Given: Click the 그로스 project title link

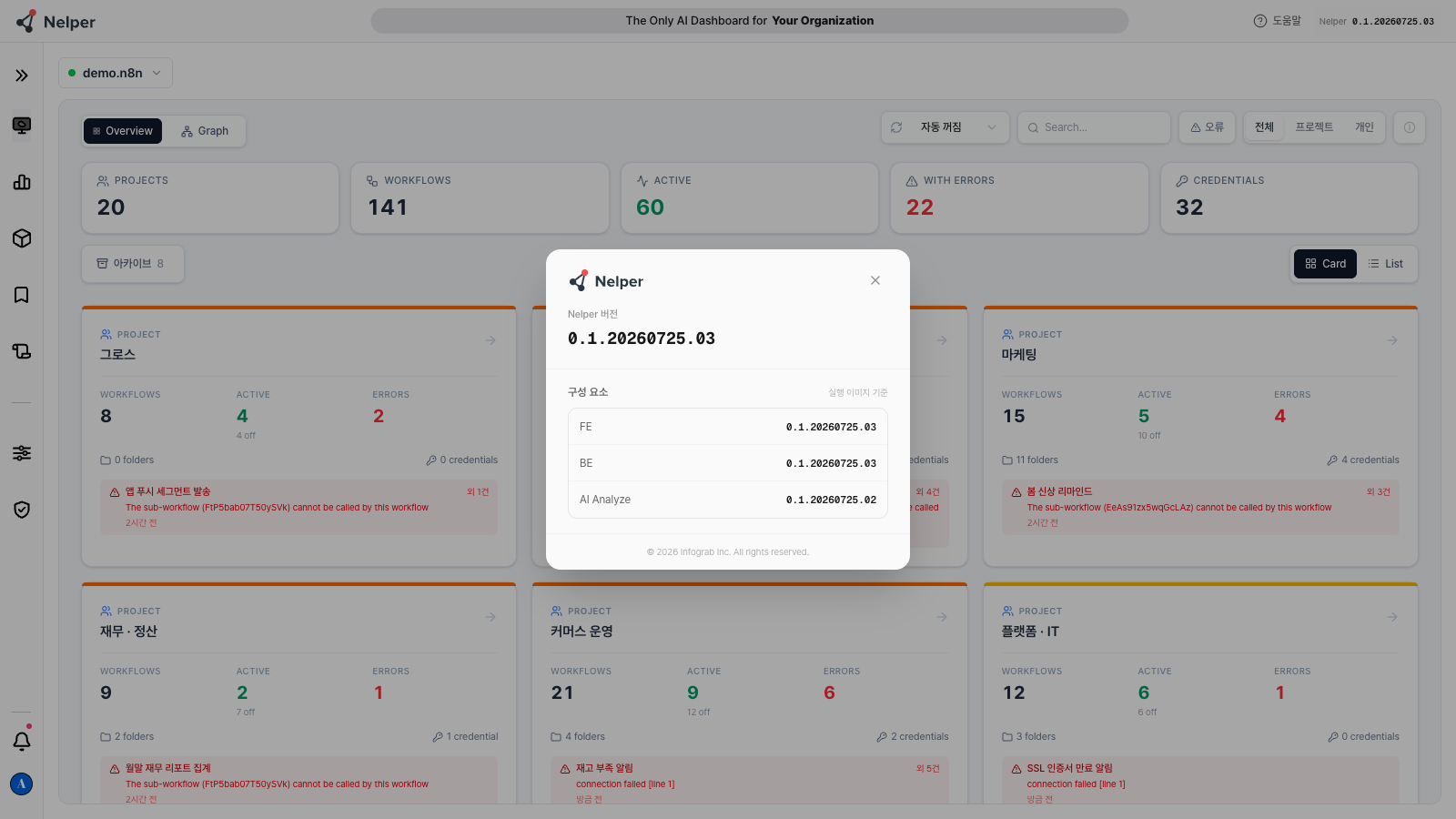Looking at the screenshot, I should [117, 354].
